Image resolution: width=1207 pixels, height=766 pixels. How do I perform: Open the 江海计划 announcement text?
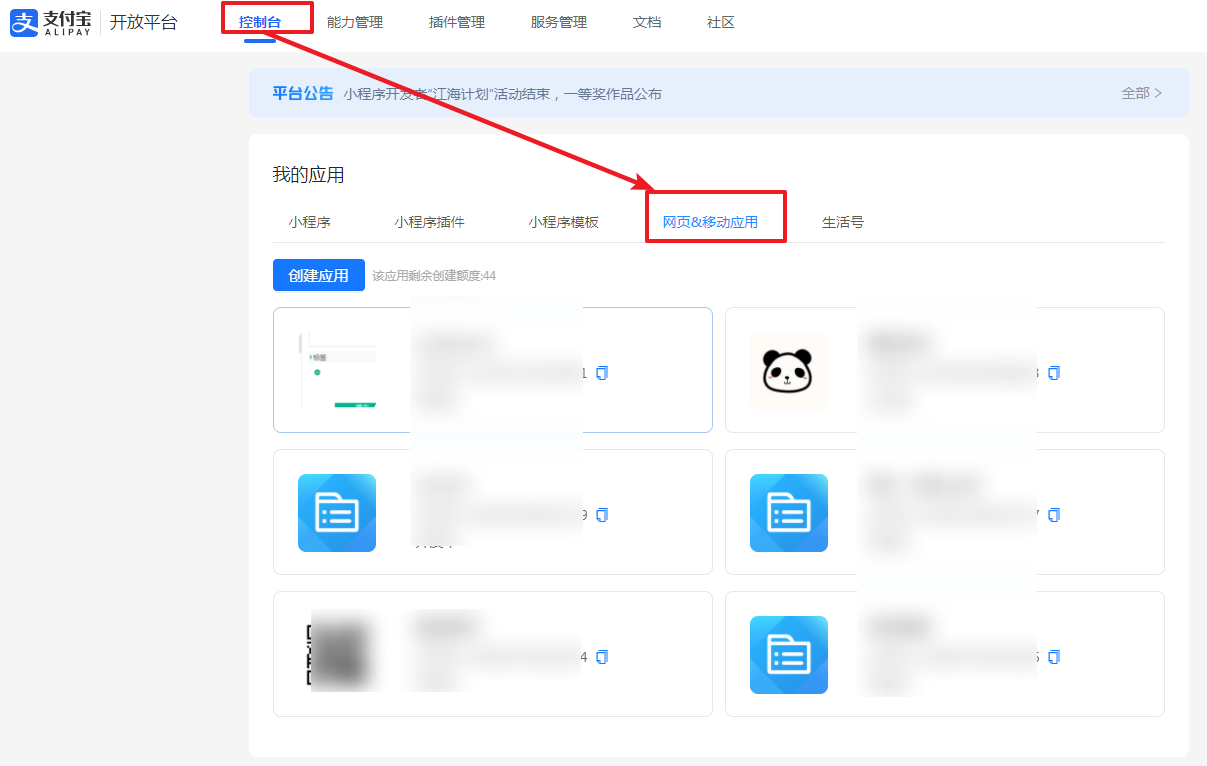(x=502, y=94)
